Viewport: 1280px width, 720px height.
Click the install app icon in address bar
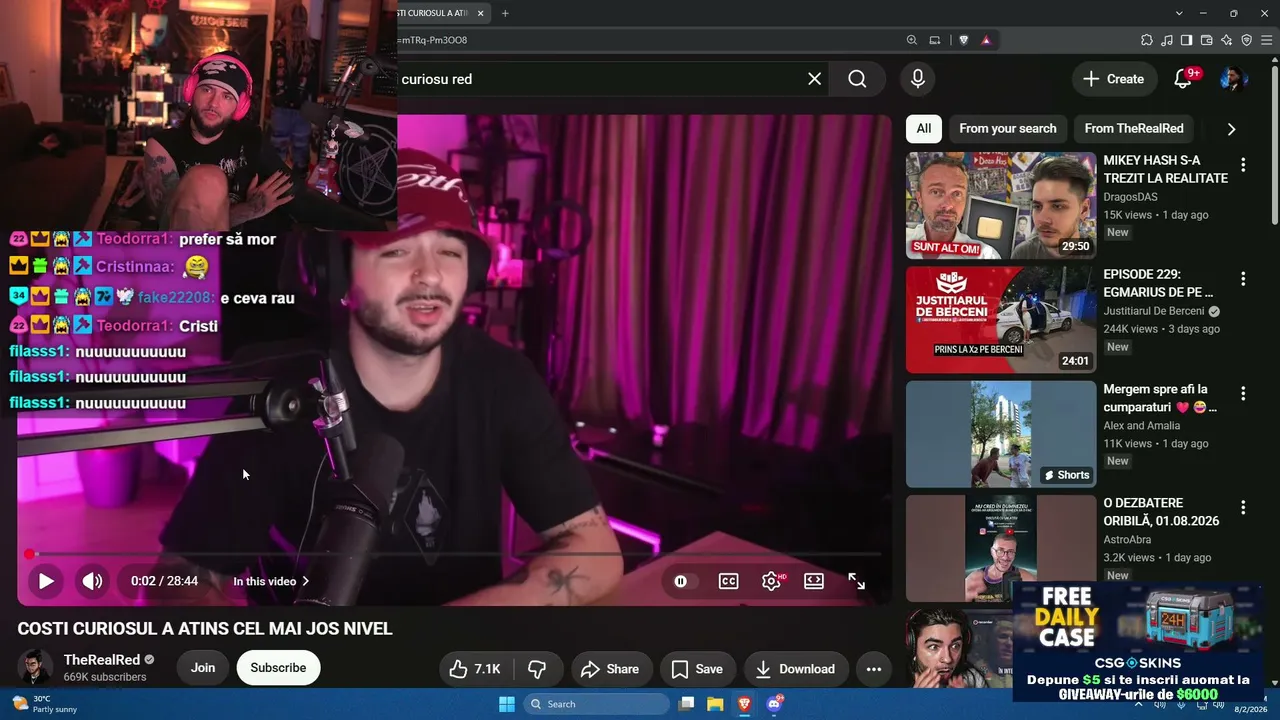pyautogui.click(x=935, y=40)
